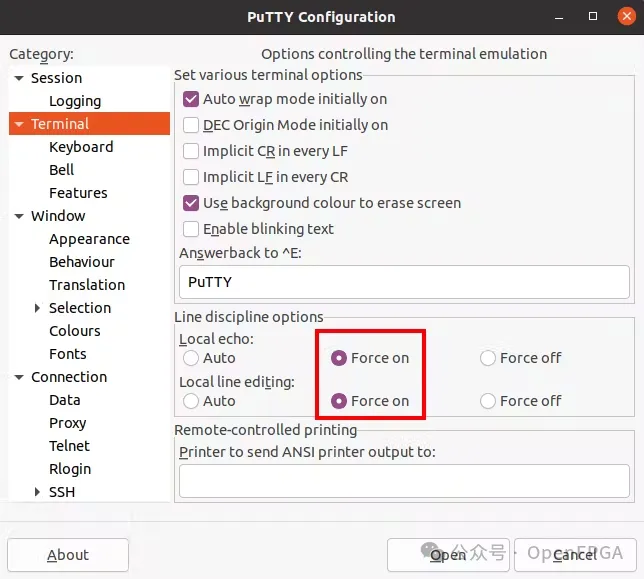Select the Terminal category label
The width and height of the screenshot is (644, 579).
click(60, 124)
